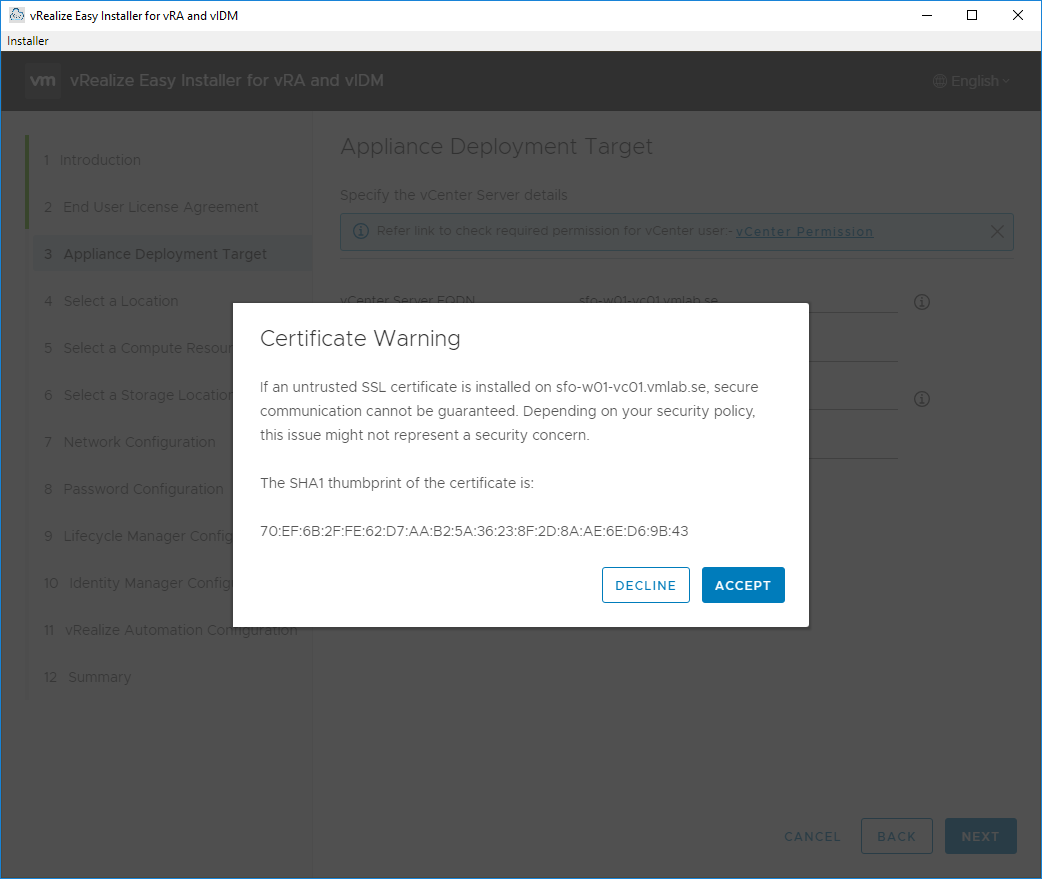Click the SHA1 thumbprint value
Screen dimensions: 1042x879
(474, 531)
